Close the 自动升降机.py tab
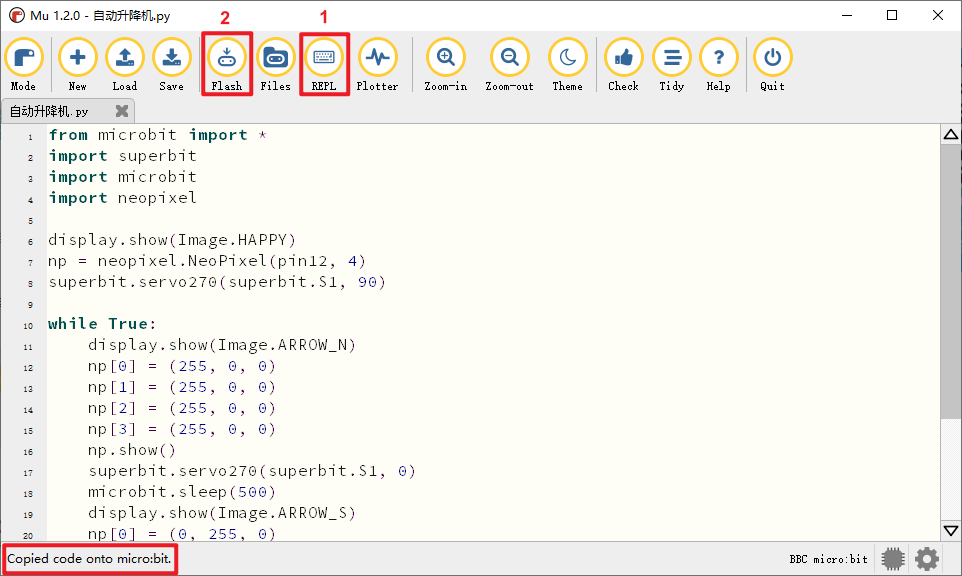The image size is (962, 576). click(122, 111)
